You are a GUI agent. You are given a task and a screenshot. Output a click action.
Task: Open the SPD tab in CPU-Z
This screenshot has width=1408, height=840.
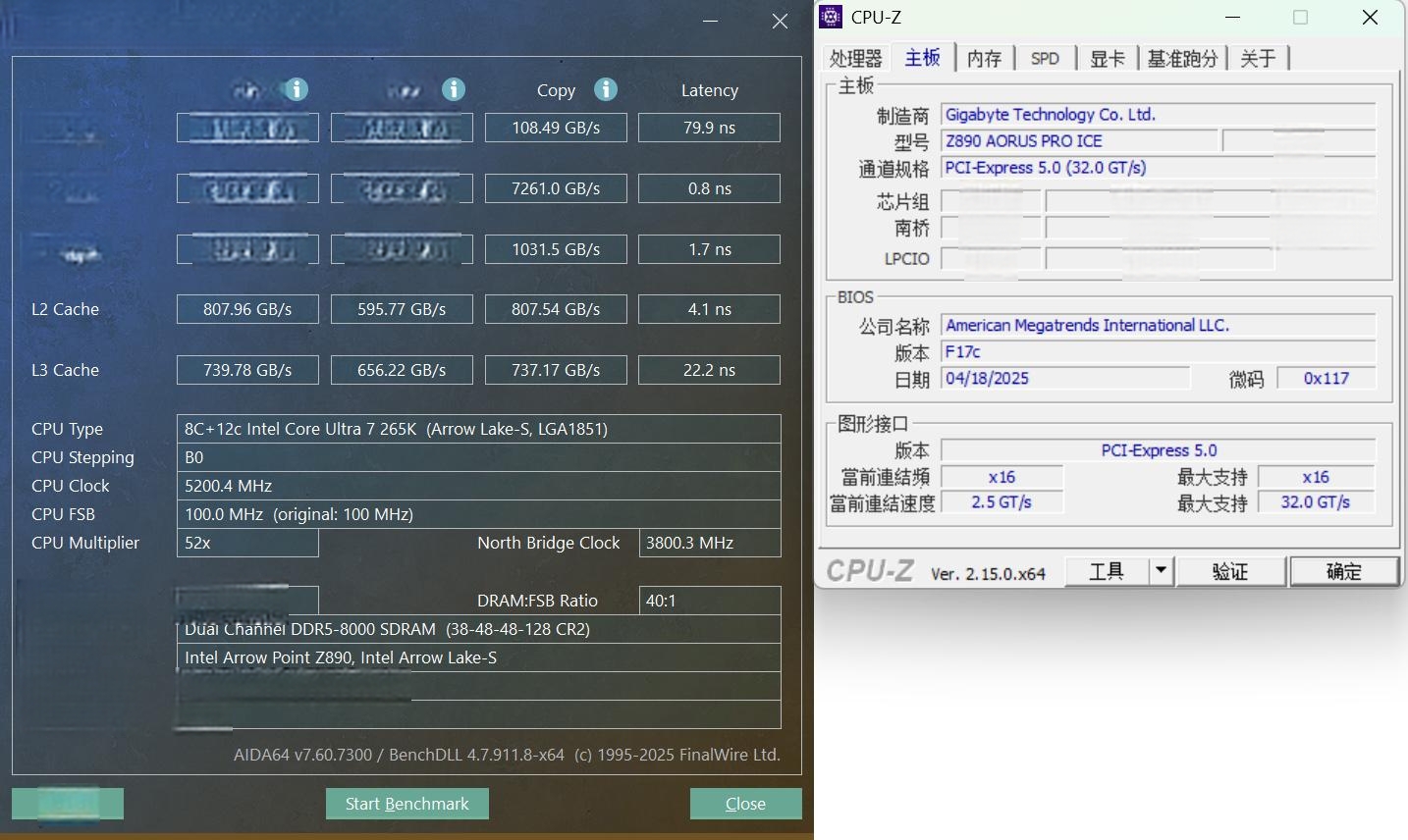click(1045, 59)
